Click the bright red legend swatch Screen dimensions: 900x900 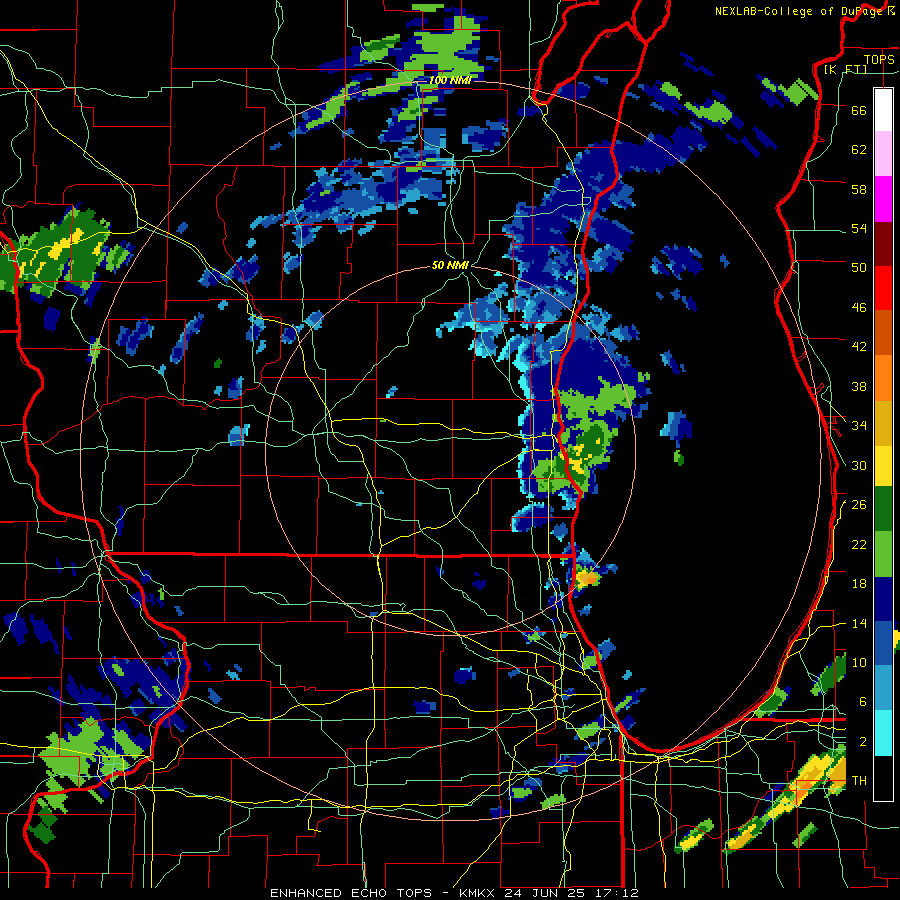coord(883,288)
